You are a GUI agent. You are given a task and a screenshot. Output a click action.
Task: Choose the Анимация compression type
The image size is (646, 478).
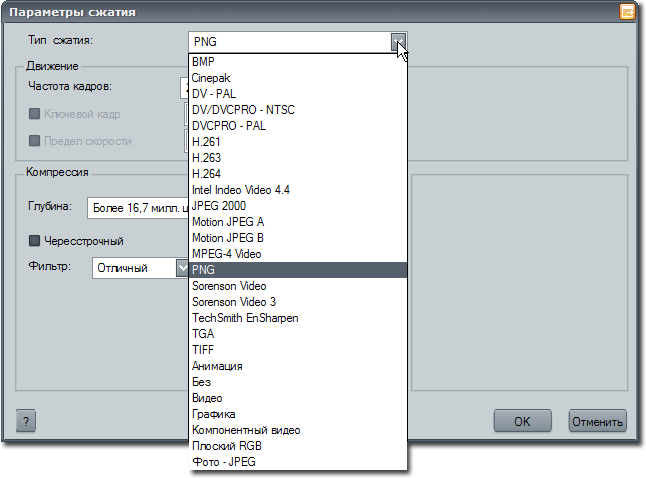point(217,366)
